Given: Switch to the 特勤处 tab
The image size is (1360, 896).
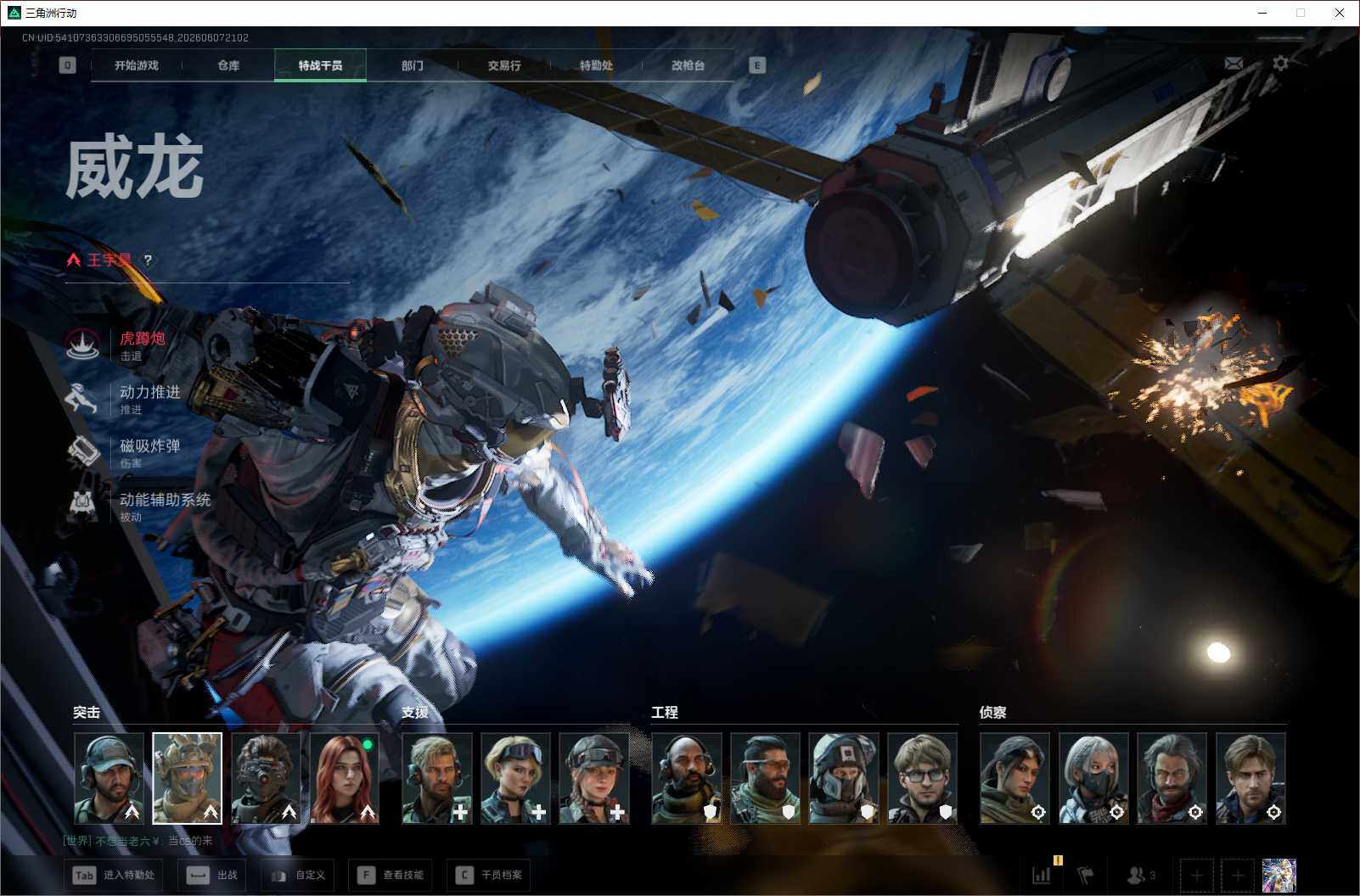Looking at the screenshot, I should click(x=596, y=65).
